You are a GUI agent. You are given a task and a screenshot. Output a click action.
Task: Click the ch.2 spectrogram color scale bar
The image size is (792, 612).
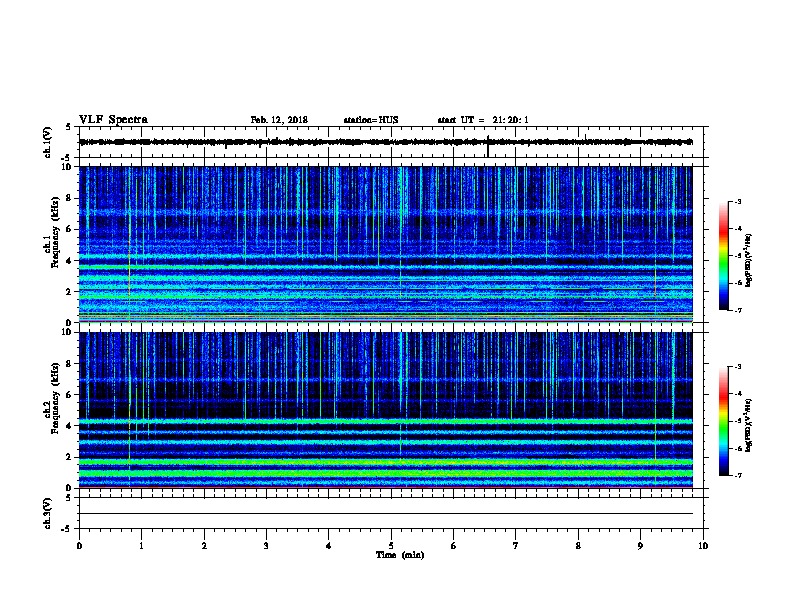pos(723,421)
